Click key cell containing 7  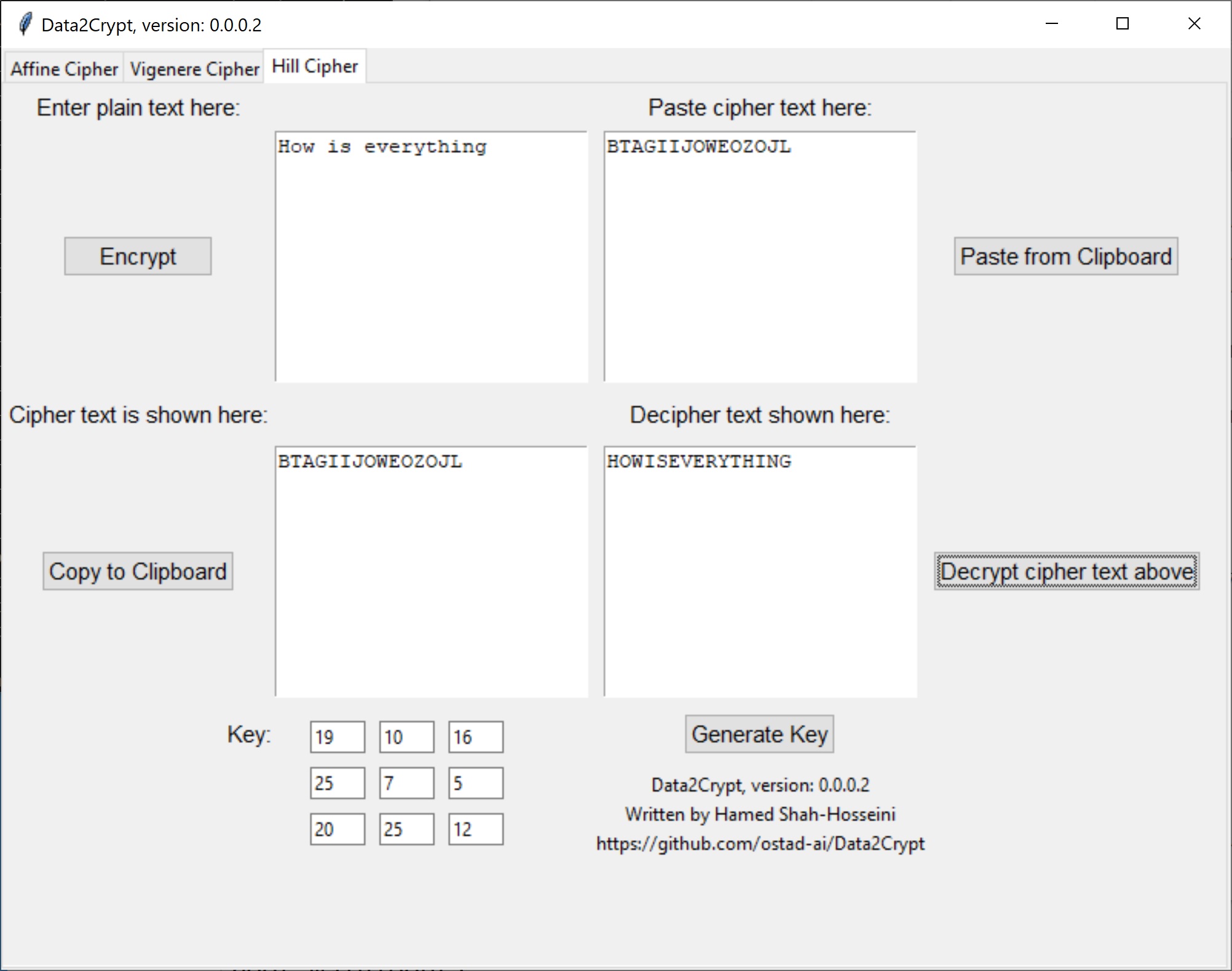point(406,783)
